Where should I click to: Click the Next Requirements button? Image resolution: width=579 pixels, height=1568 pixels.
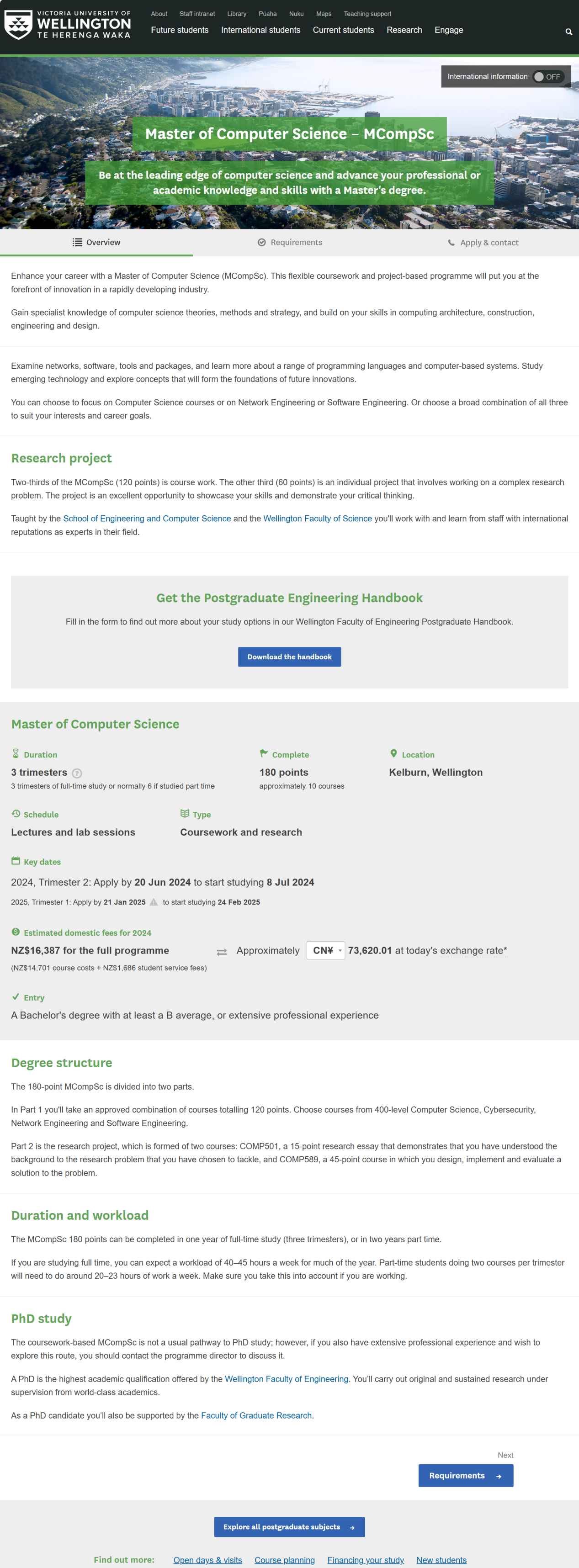[x=466, y=1475]
